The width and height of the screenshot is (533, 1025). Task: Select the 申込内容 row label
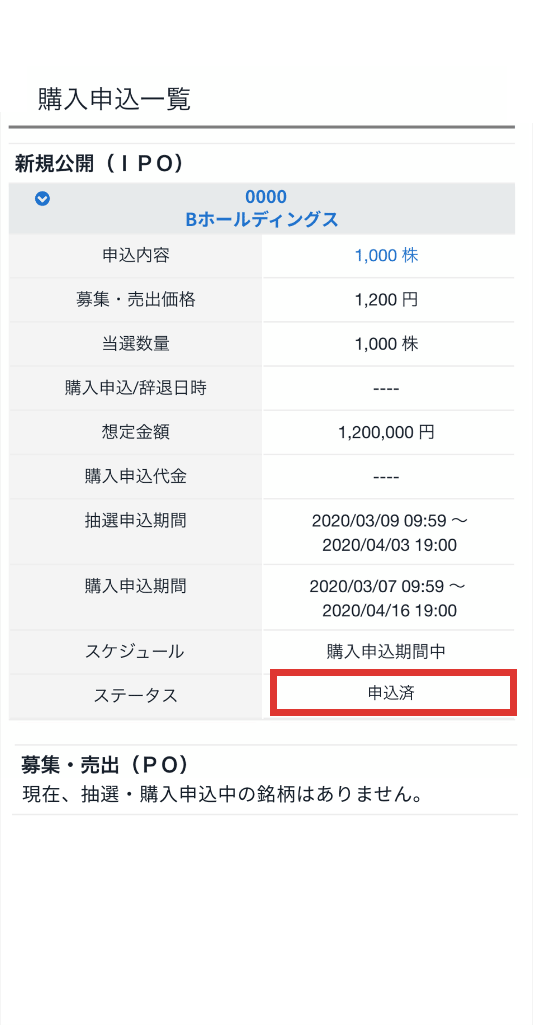pos(136,256)
